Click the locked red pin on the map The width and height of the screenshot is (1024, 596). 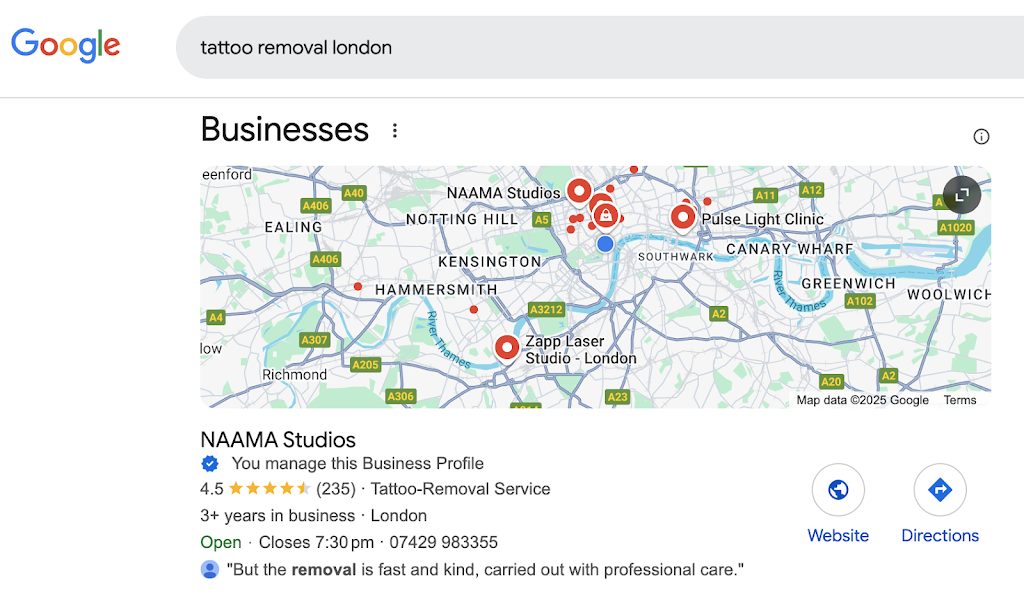[605, 215]
